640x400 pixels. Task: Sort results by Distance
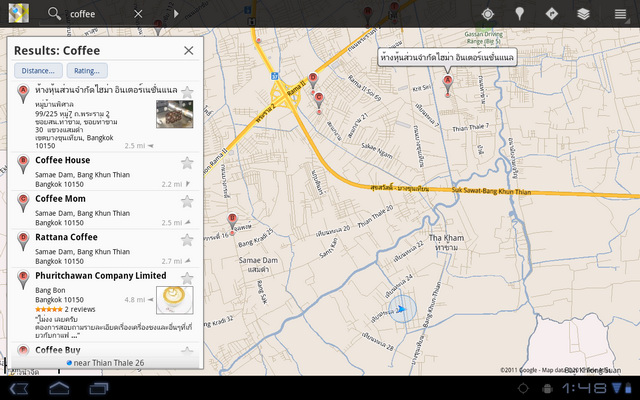[38, 71]
